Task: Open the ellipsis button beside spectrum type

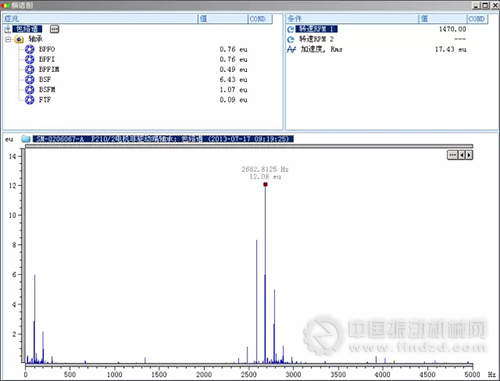Action: (54, 29)
